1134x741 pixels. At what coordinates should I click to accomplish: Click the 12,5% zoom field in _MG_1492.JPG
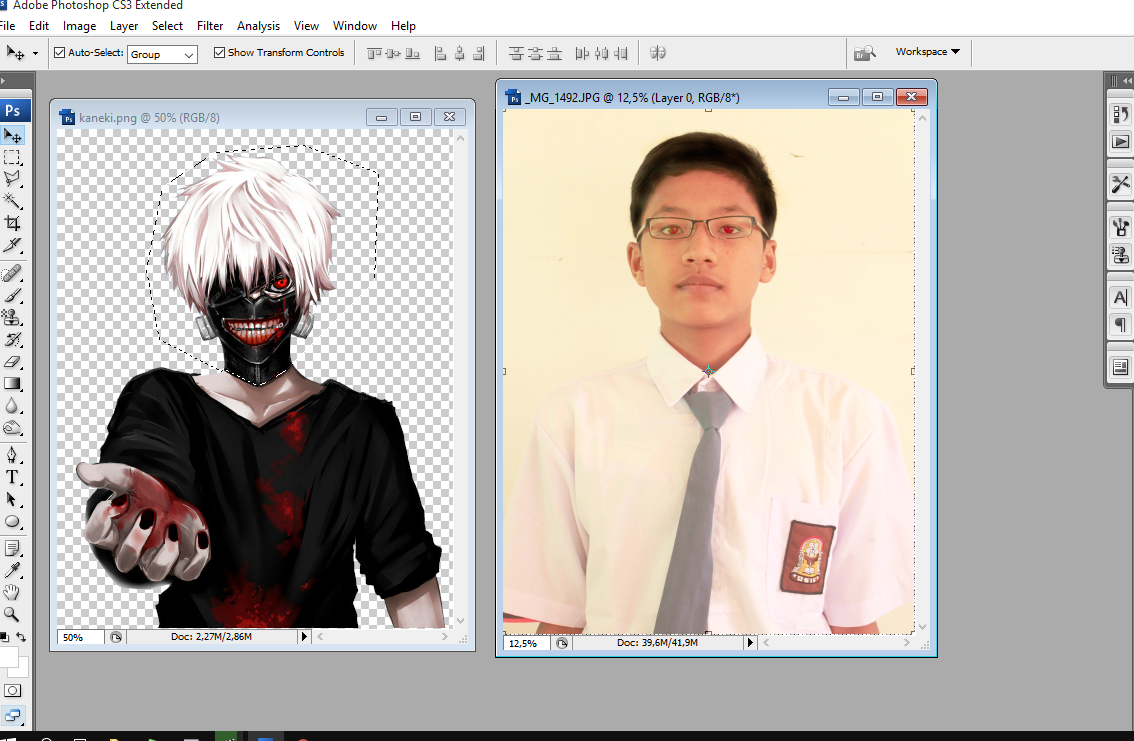click(x=526, y=643)
